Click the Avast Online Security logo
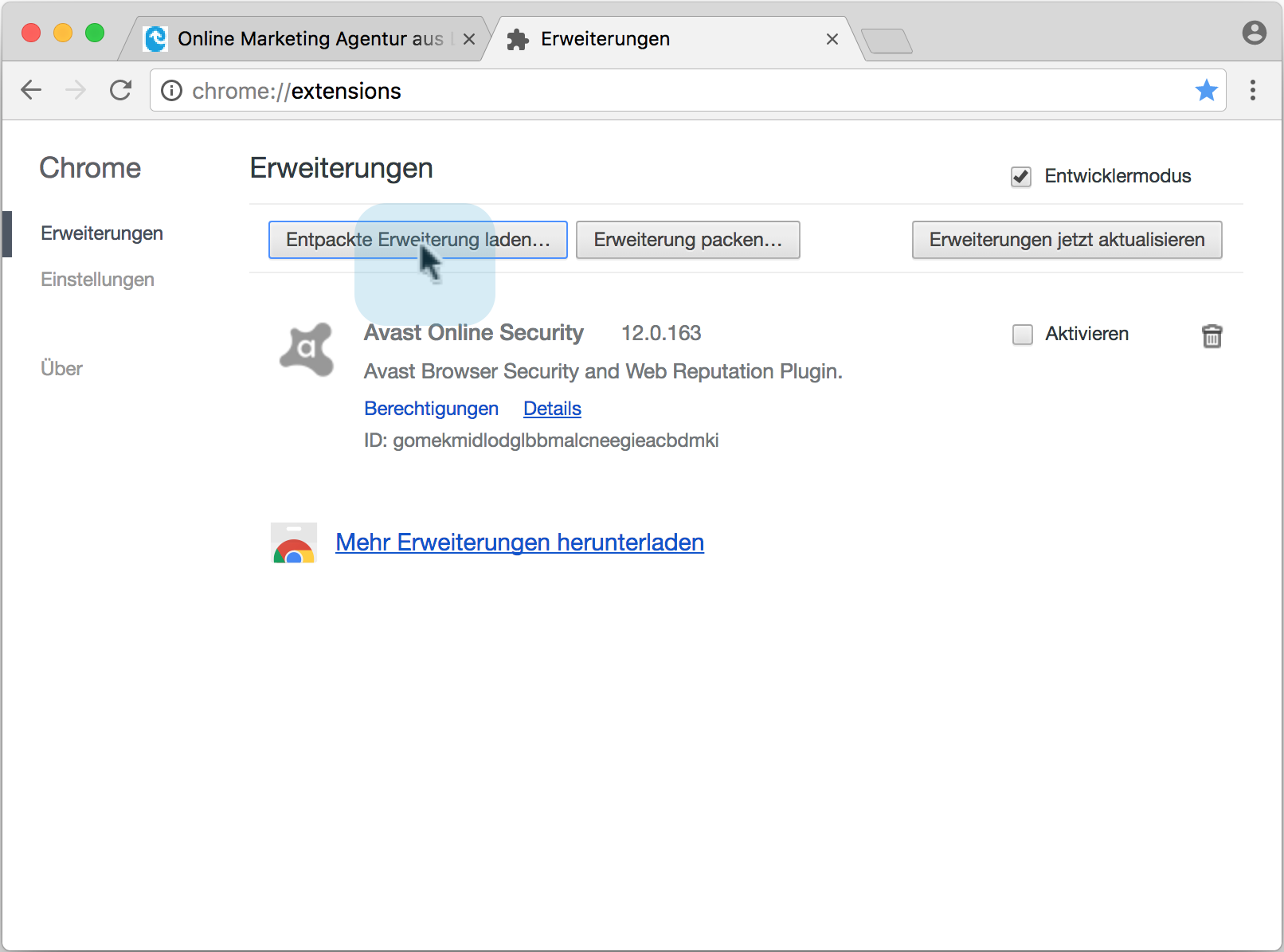 coord(307,349)
